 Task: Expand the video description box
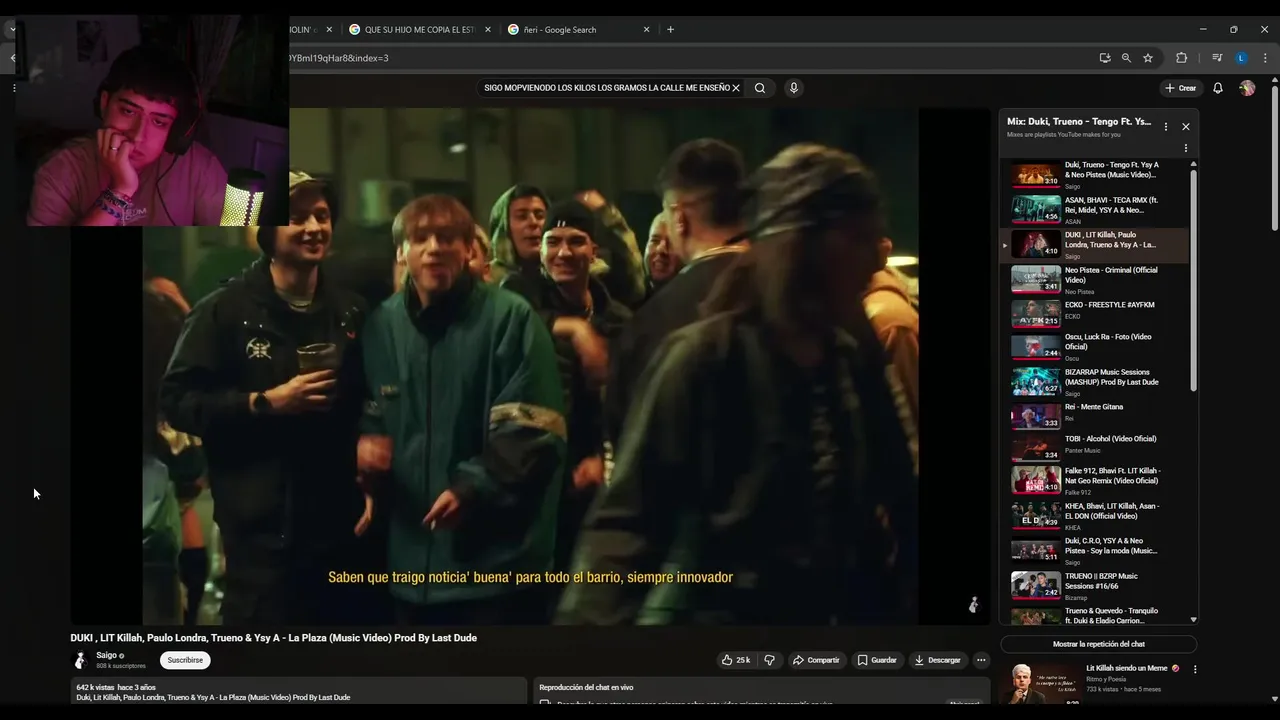298,692
